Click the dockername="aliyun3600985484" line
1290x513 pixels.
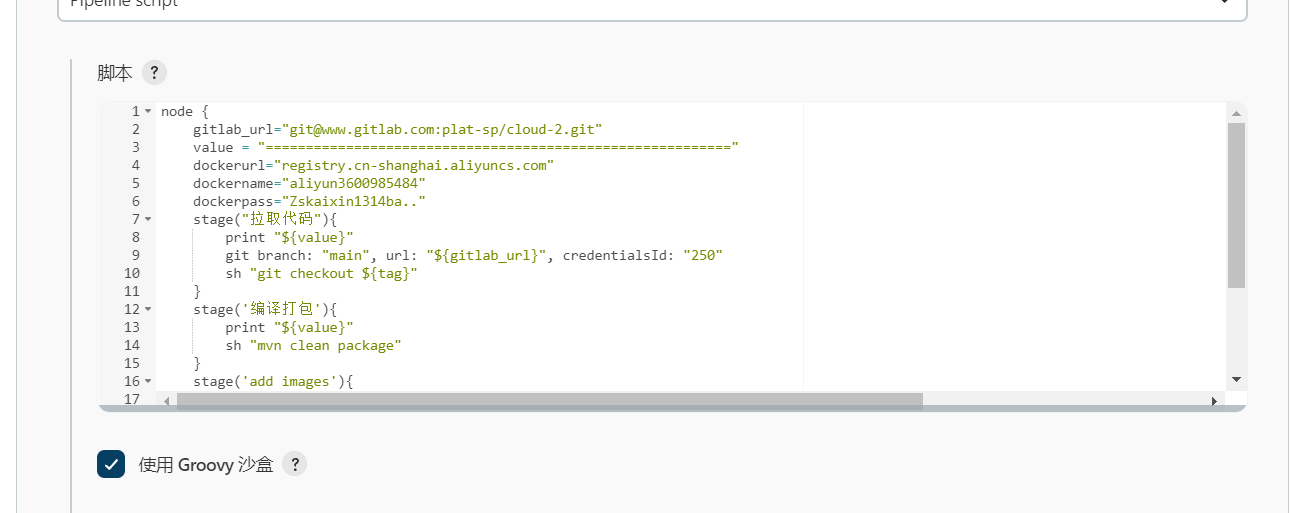(x=309, y=183)
